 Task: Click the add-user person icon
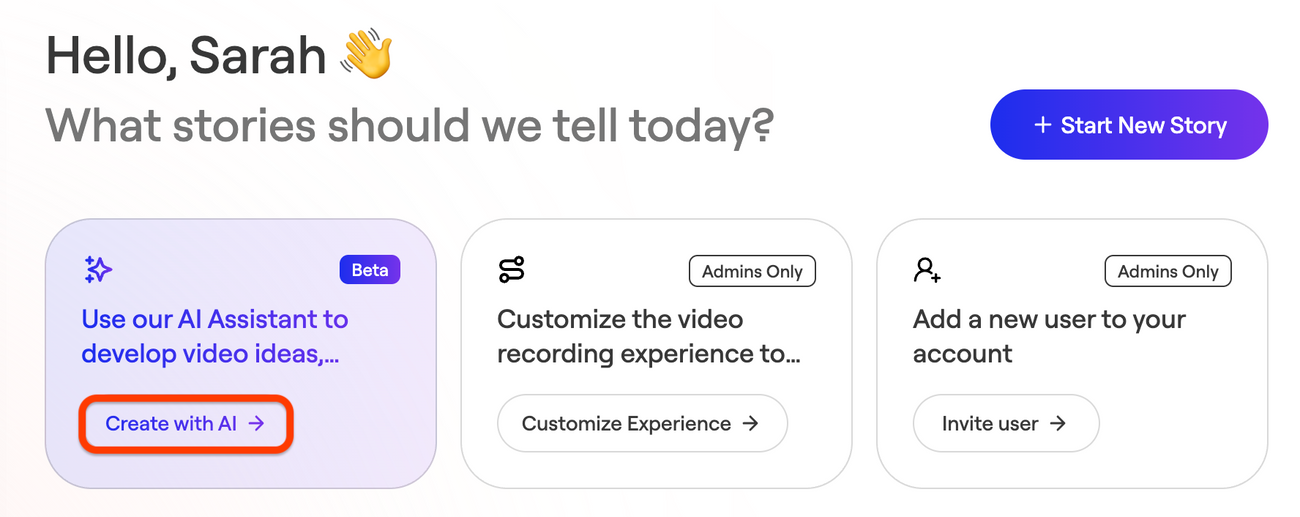(927, 269)
